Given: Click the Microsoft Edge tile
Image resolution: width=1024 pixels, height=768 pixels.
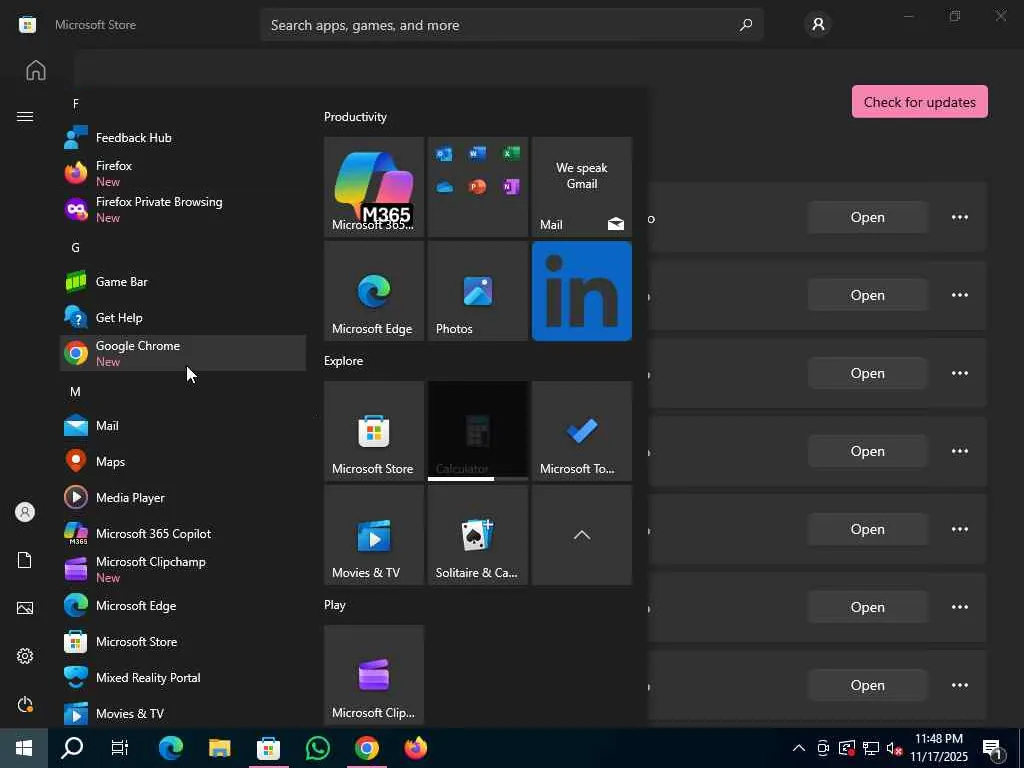Looking at the screenshot, I should [x=374, y=291].
